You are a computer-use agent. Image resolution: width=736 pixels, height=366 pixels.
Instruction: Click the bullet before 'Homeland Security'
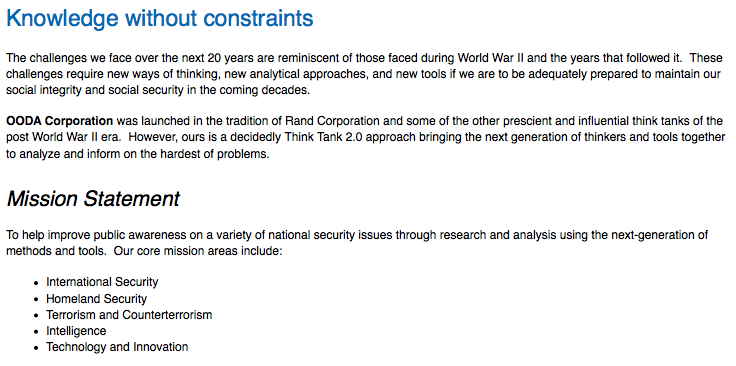pyautogui.click(x=36, y=299)
